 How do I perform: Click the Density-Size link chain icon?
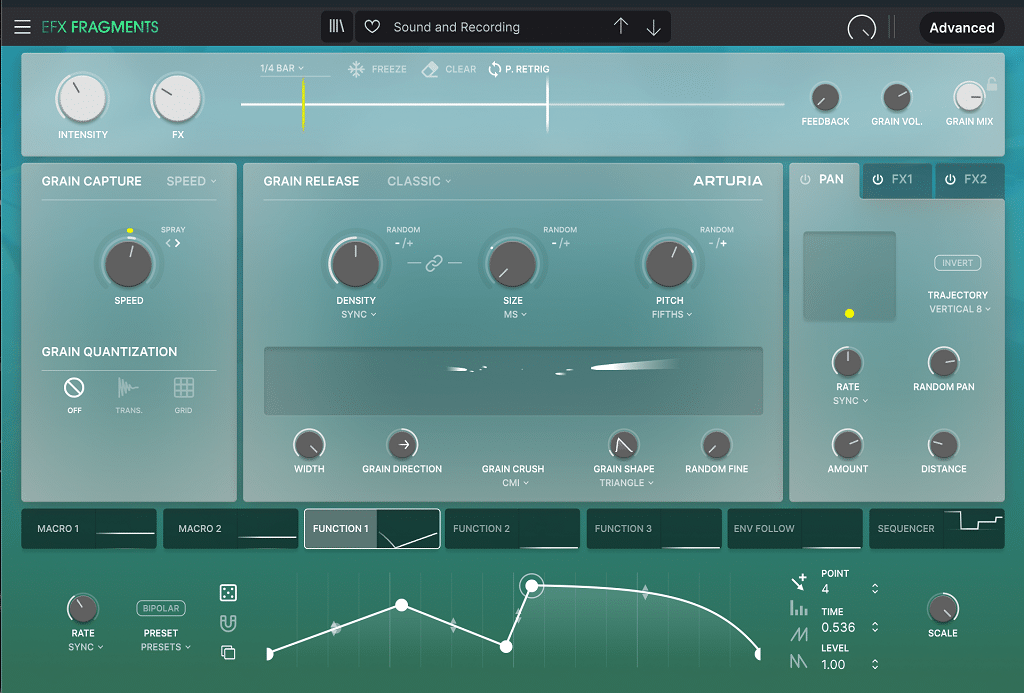point(434,263)
